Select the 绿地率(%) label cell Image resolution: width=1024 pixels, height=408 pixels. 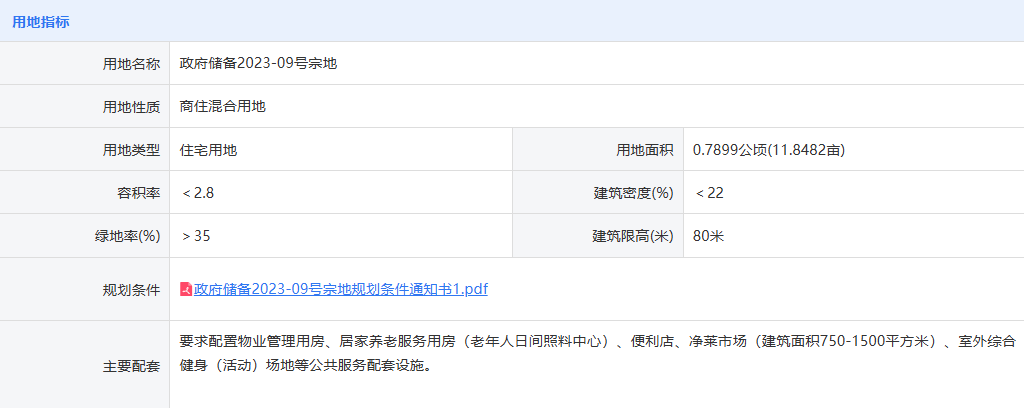coord(121,236)
